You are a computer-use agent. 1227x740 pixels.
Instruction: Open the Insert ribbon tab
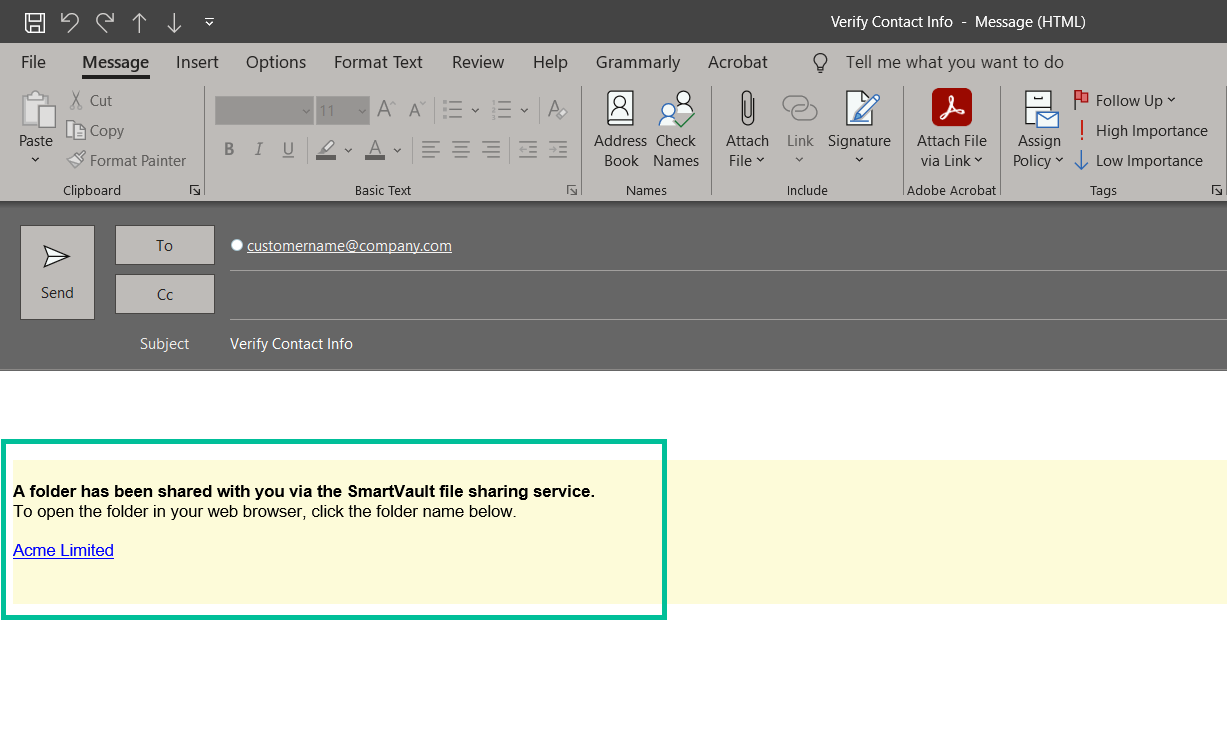(x=197, y=62)
